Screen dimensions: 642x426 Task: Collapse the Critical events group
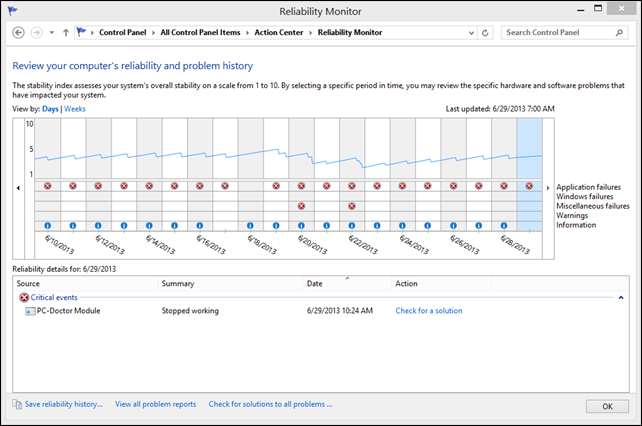coord(620,297)
